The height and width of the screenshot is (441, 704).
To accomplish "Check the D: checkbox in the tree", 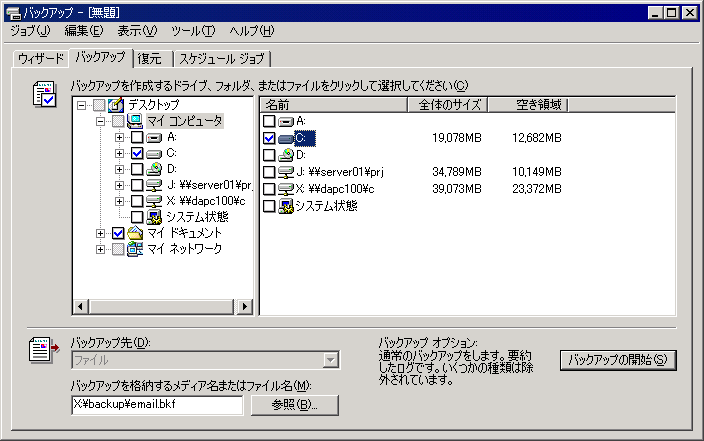I will point(137,169).
